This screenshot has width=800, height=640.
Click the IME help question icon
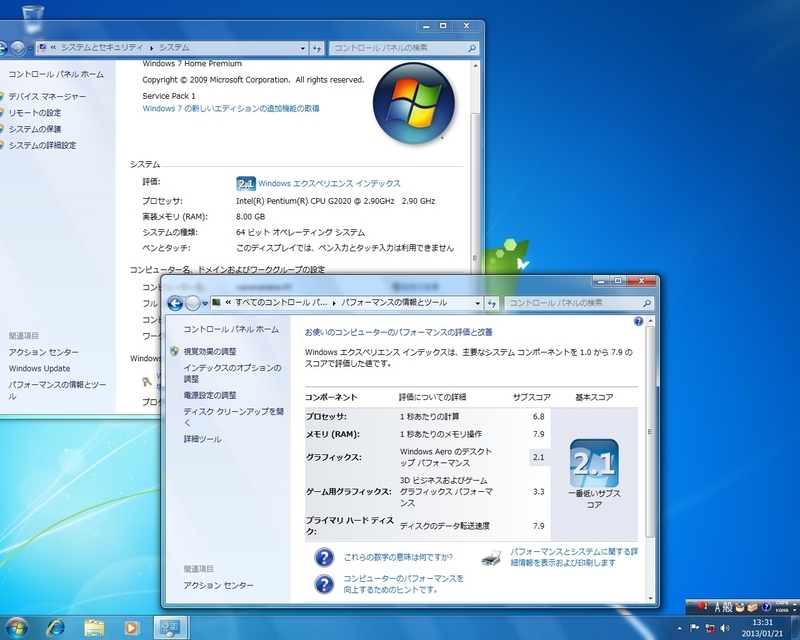[766, 607]
